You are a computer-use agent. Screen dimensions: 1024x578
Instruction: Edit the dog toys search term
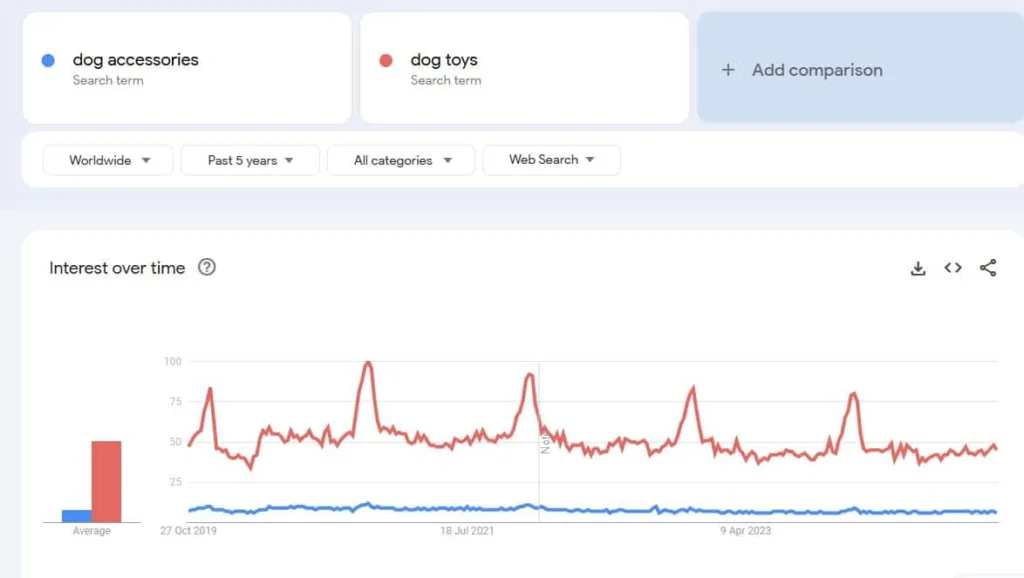coord(444,60)
